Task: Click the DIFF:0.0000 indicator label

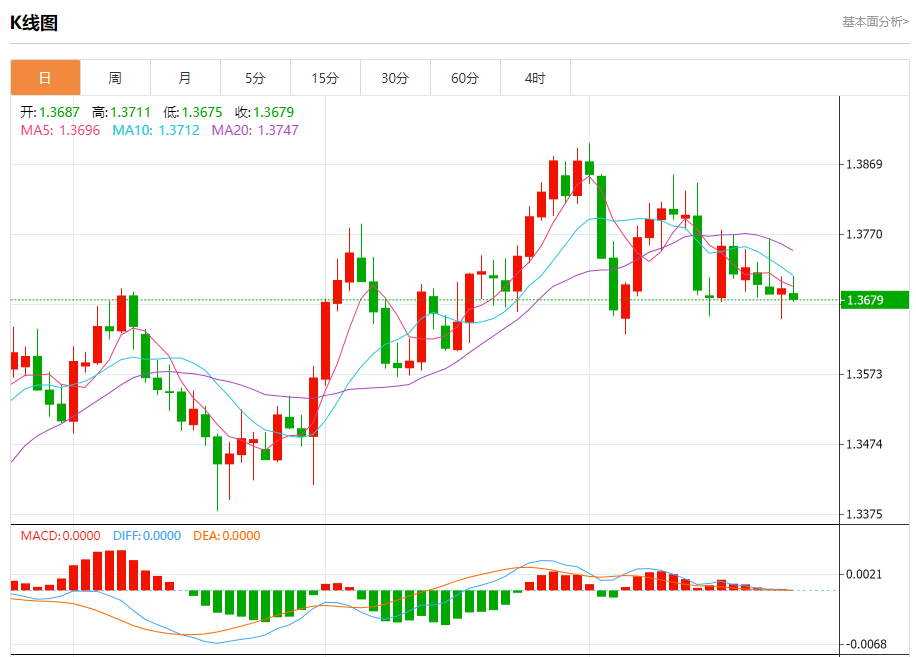Action: pyautogui.click(x=147, y=536)
